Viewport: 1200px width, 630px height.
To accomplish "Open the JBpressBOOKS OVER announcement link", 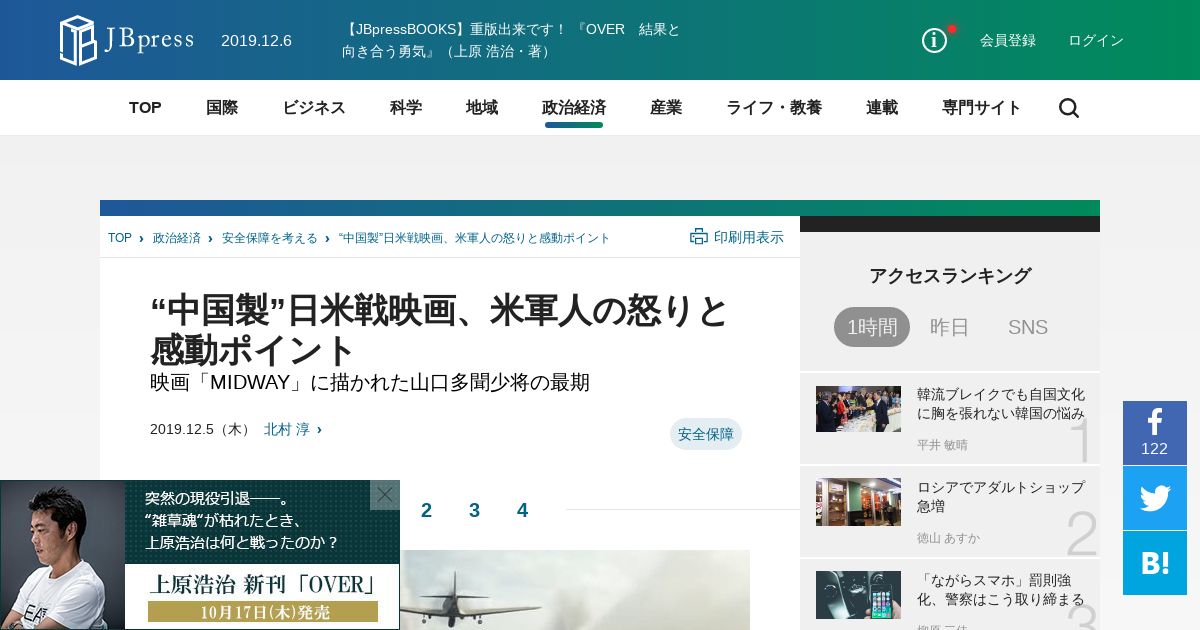I will pos(511,40).
